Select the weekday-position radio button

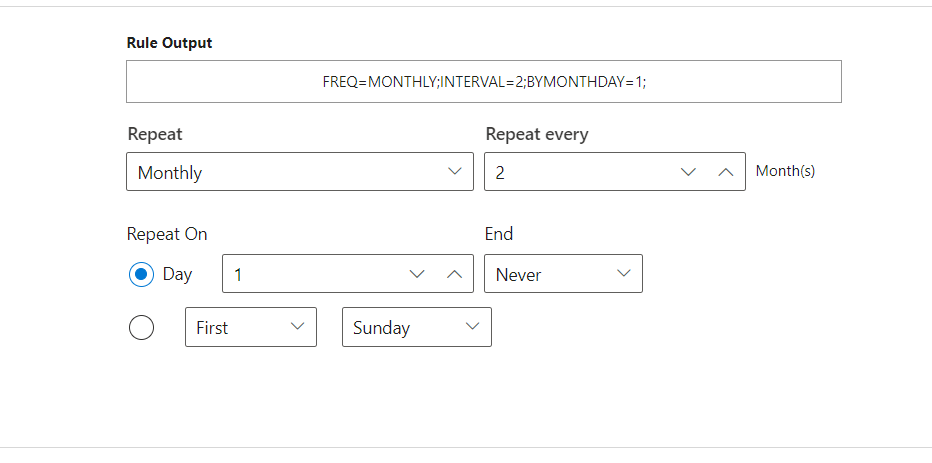(x=142, y=328)
